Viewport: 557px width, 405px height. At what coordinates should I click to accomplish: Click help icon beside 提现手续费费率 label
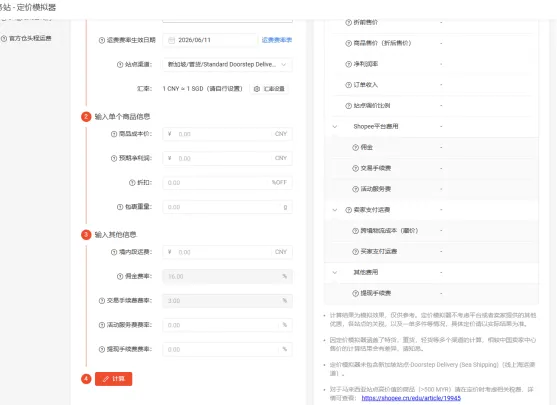[x=102, y=349]
